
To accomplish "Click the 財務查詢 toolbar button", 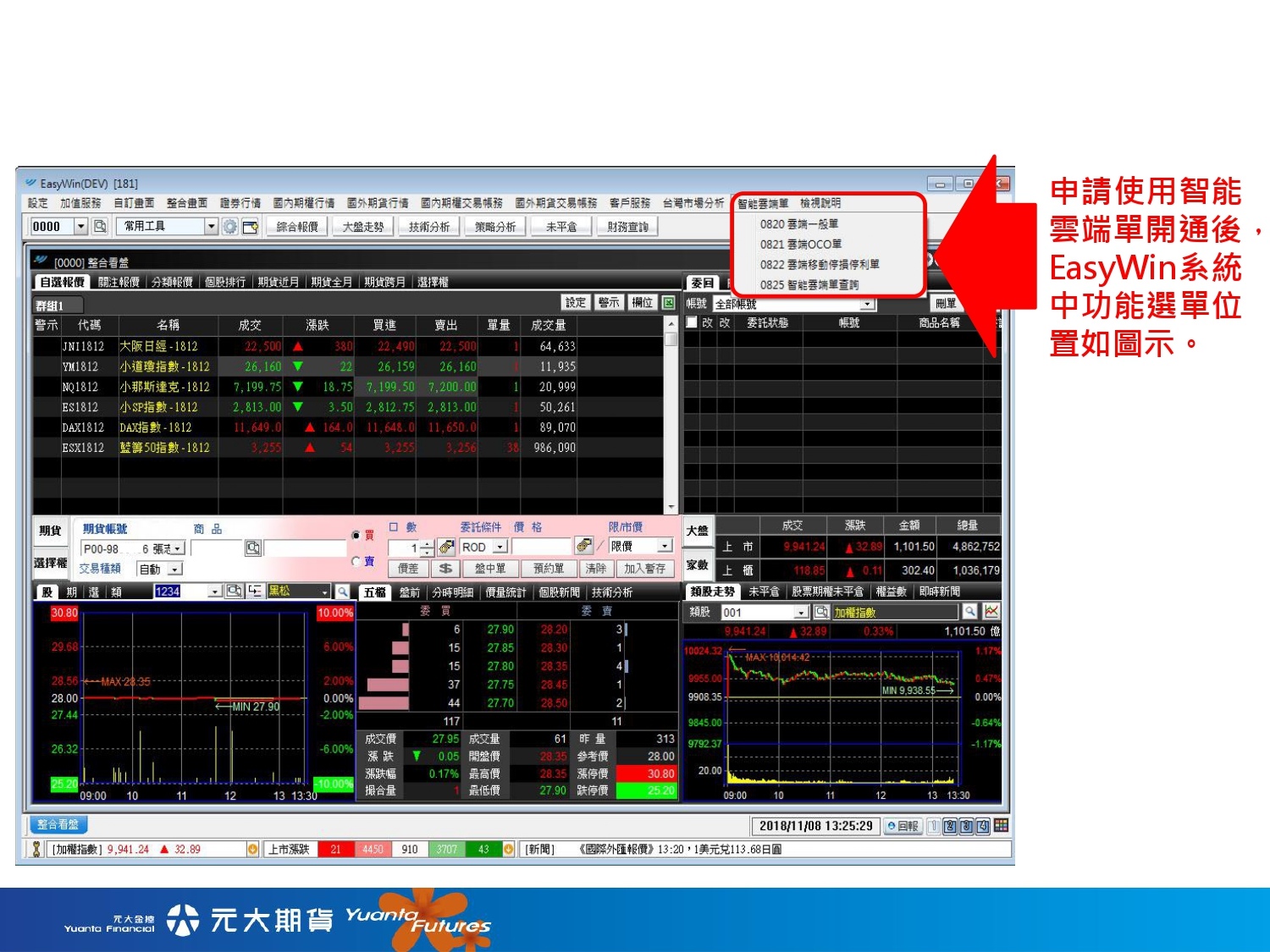I will tap(627, 227).
